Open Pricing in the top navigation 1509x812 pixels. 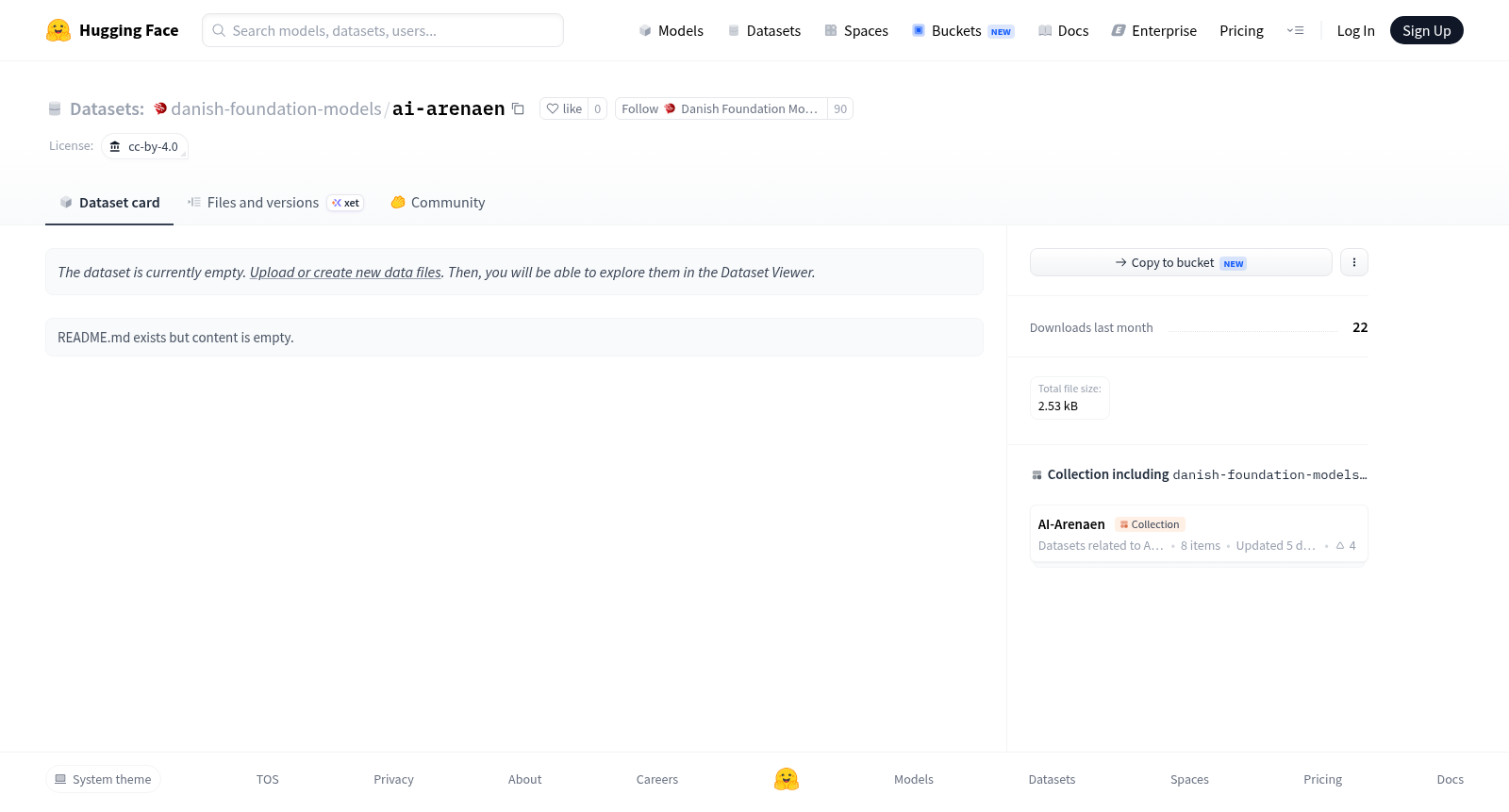pos(1241,30)
